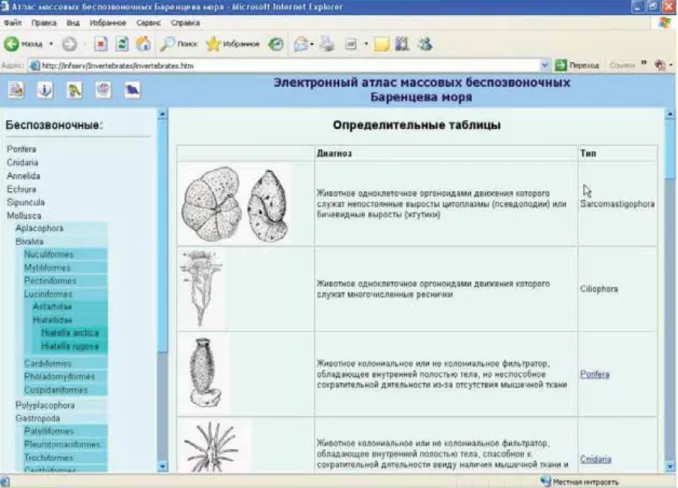Image resolution: width=678 pixels, height=488 pixels.
Task: Collapse the Mollusca tree node
Action: 24,216
